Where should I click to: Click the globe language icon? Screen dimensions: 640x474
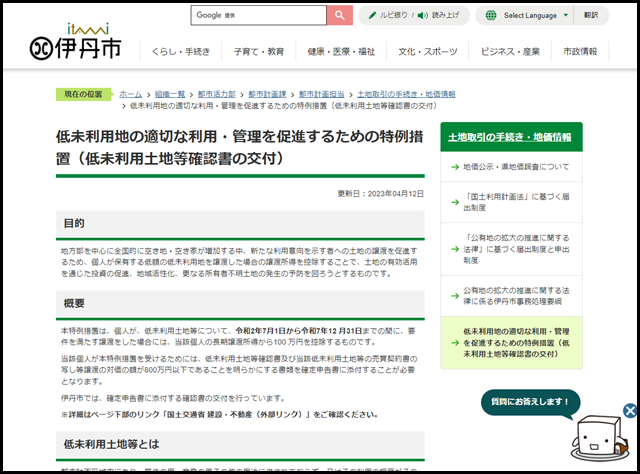tap(491, 15)
